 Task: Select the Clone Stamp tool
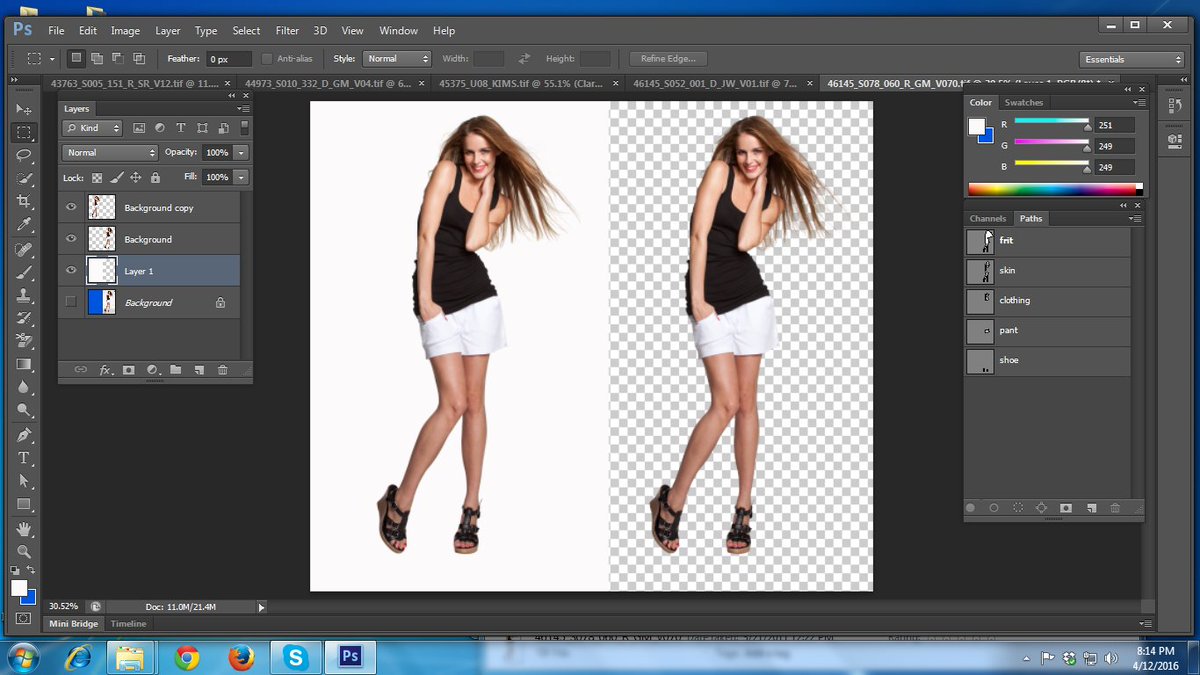click(24, 295)
